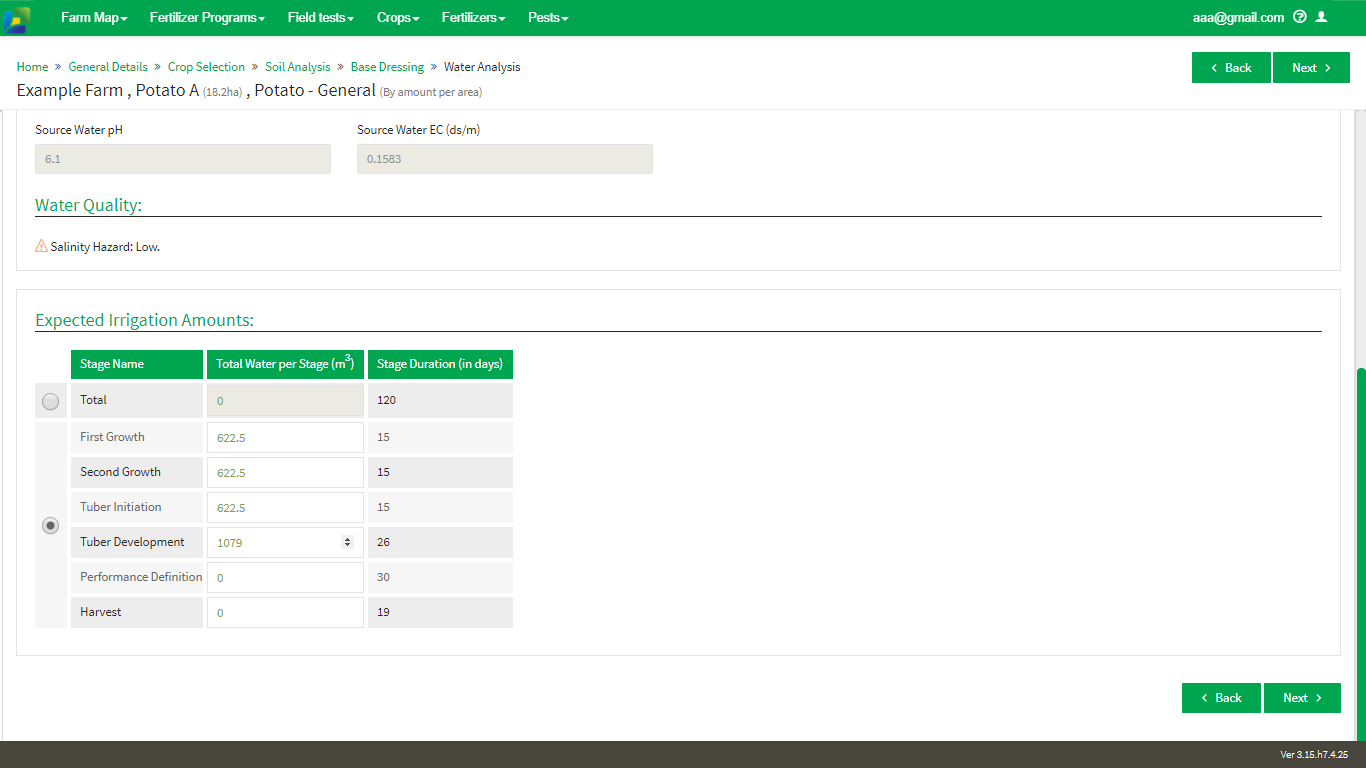
Task: Click the Water Analysis breadcrumb text
Action: tap(482, 67)
